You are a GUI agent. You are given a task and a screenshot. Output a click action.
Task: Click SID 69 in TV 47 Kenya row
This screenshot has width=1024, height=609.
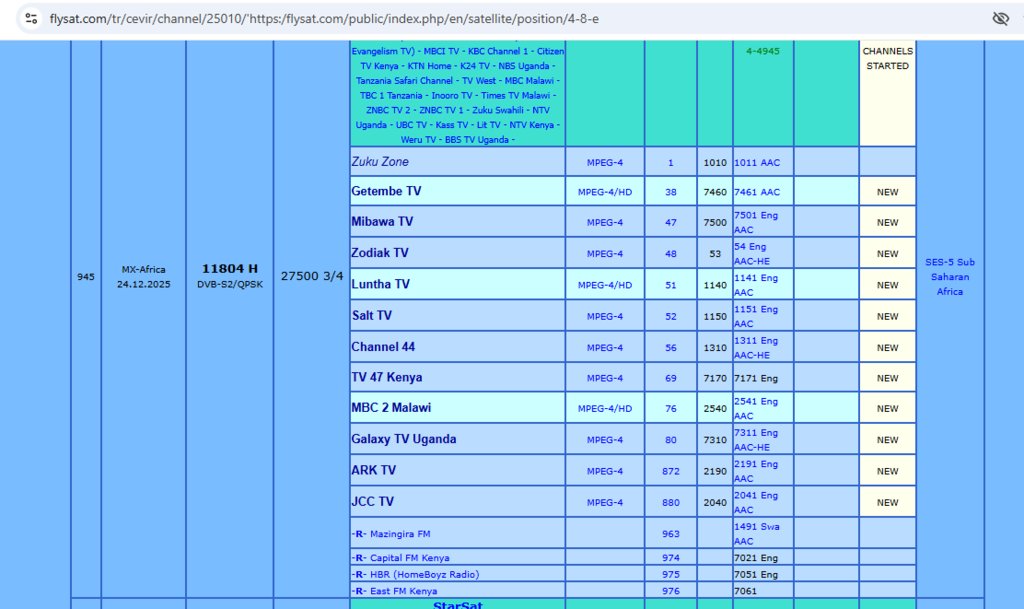click(x=671, y=378)
